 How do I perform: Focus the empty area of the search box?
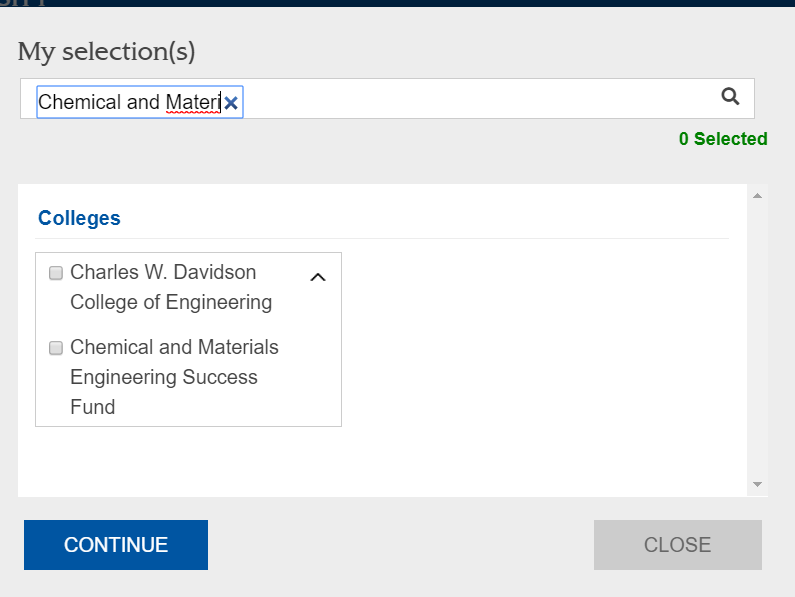pyautogui.click(x=480, y=99)
